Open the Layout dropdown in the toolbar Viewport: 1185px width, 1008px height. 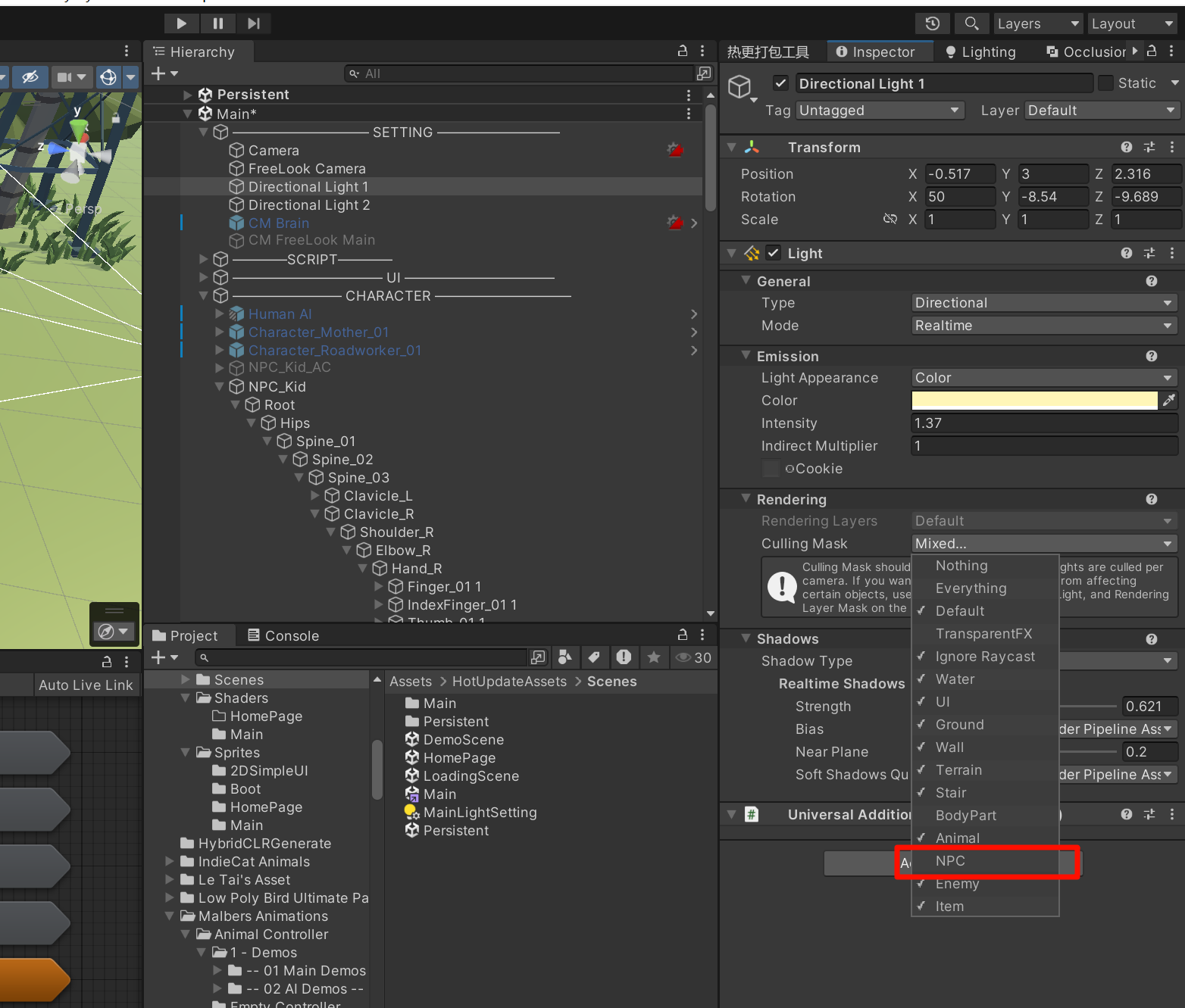click(x=1133, y=23)
